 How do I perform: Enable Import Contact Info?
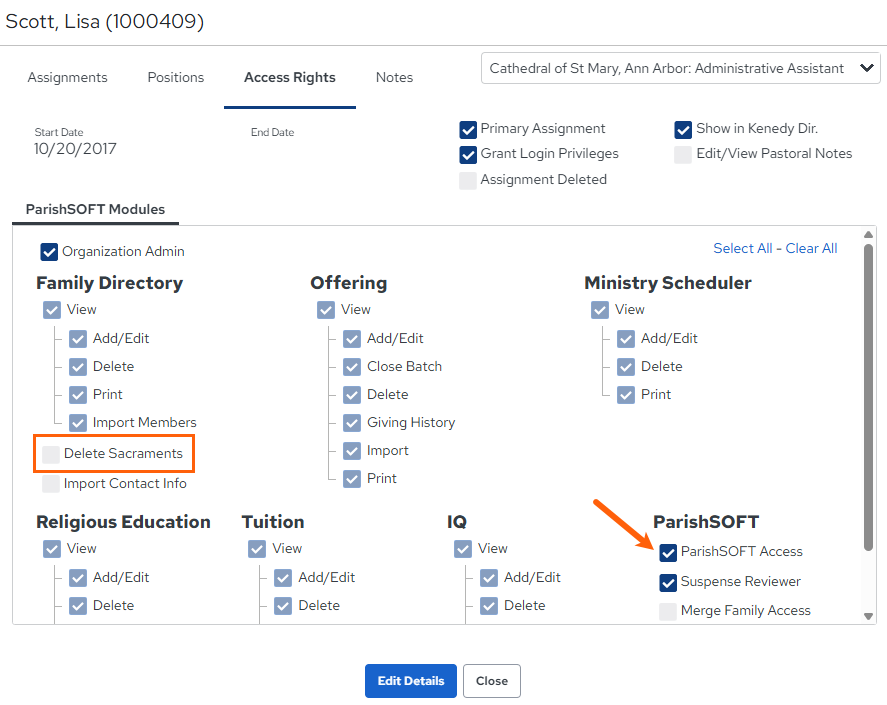coord(51,484)
